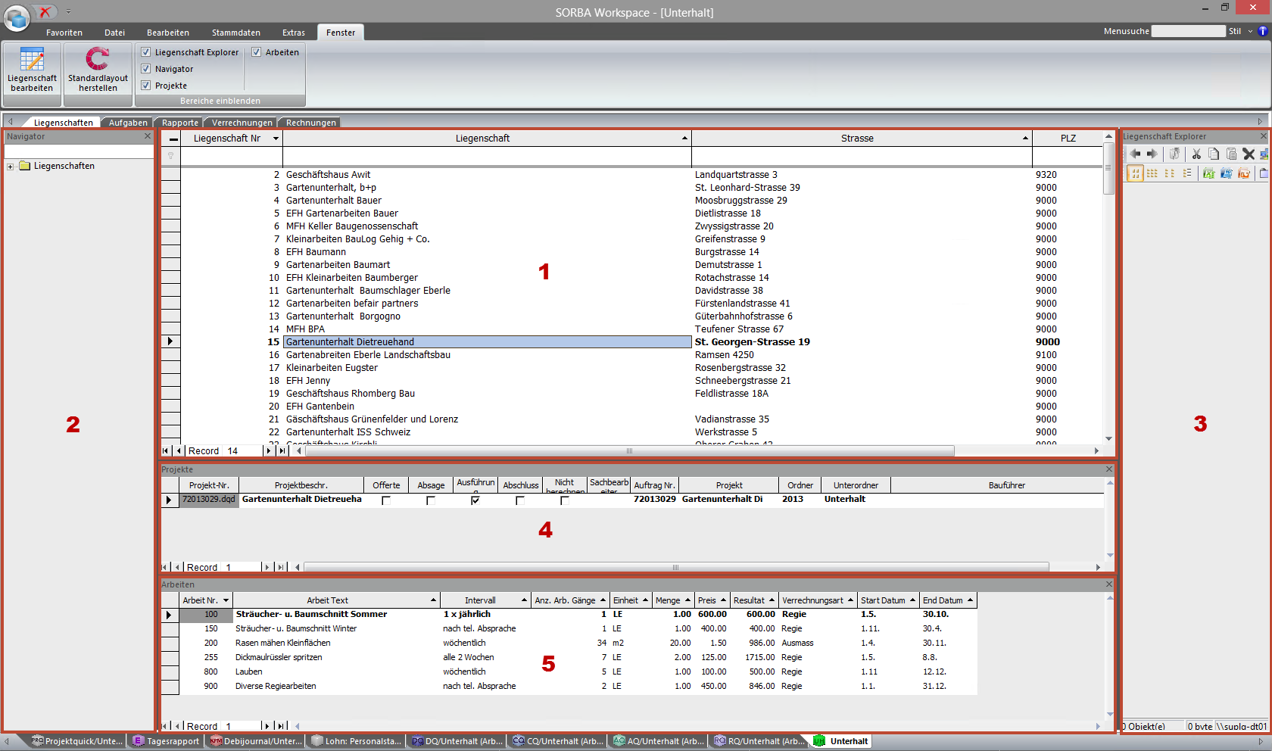Image resolution: width=1272 pixels, height=751 pixels.
Task: Select small icons view in Liegenschaft Explorer
Action: [1152, 174]
